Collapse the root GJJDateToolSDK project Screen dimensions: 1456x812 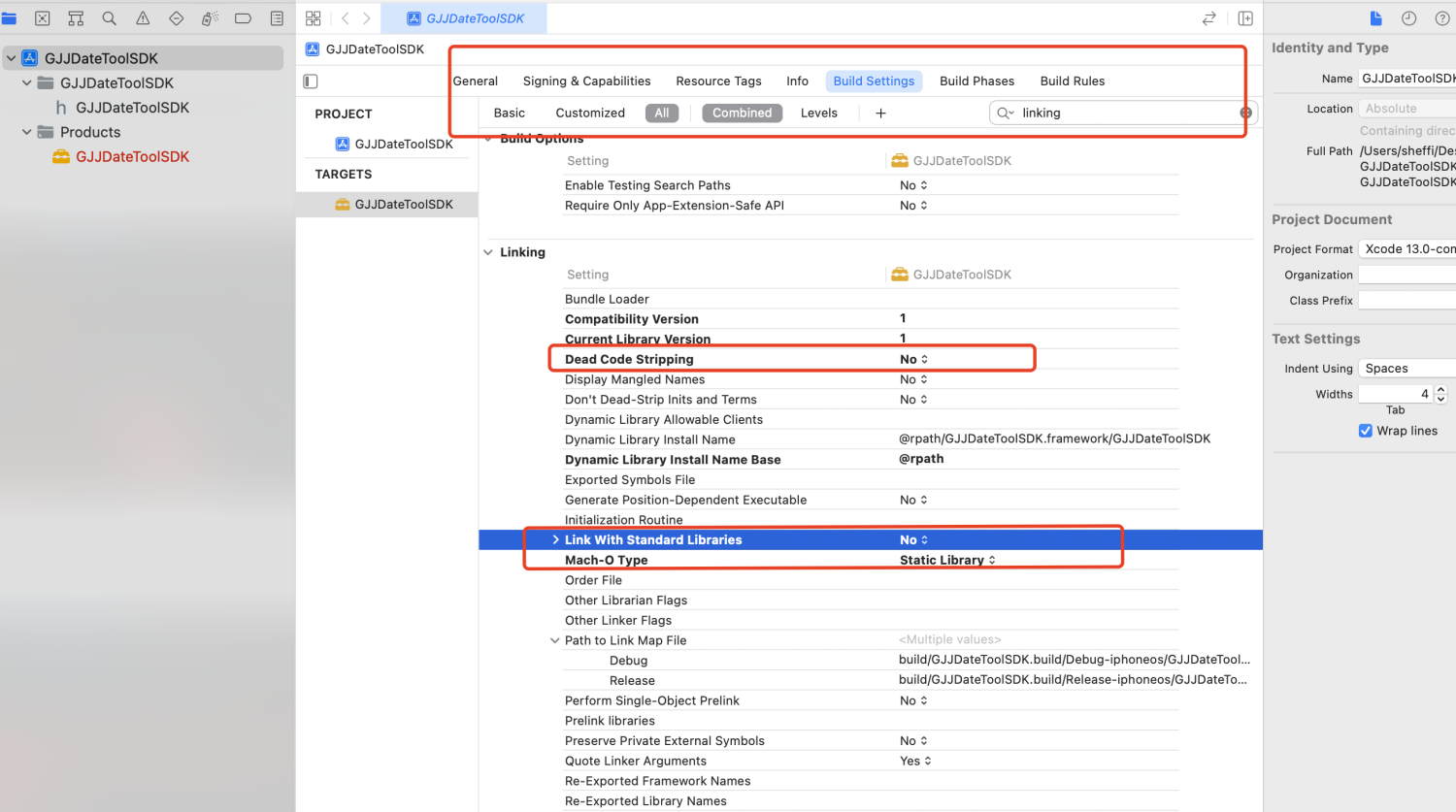11,58
